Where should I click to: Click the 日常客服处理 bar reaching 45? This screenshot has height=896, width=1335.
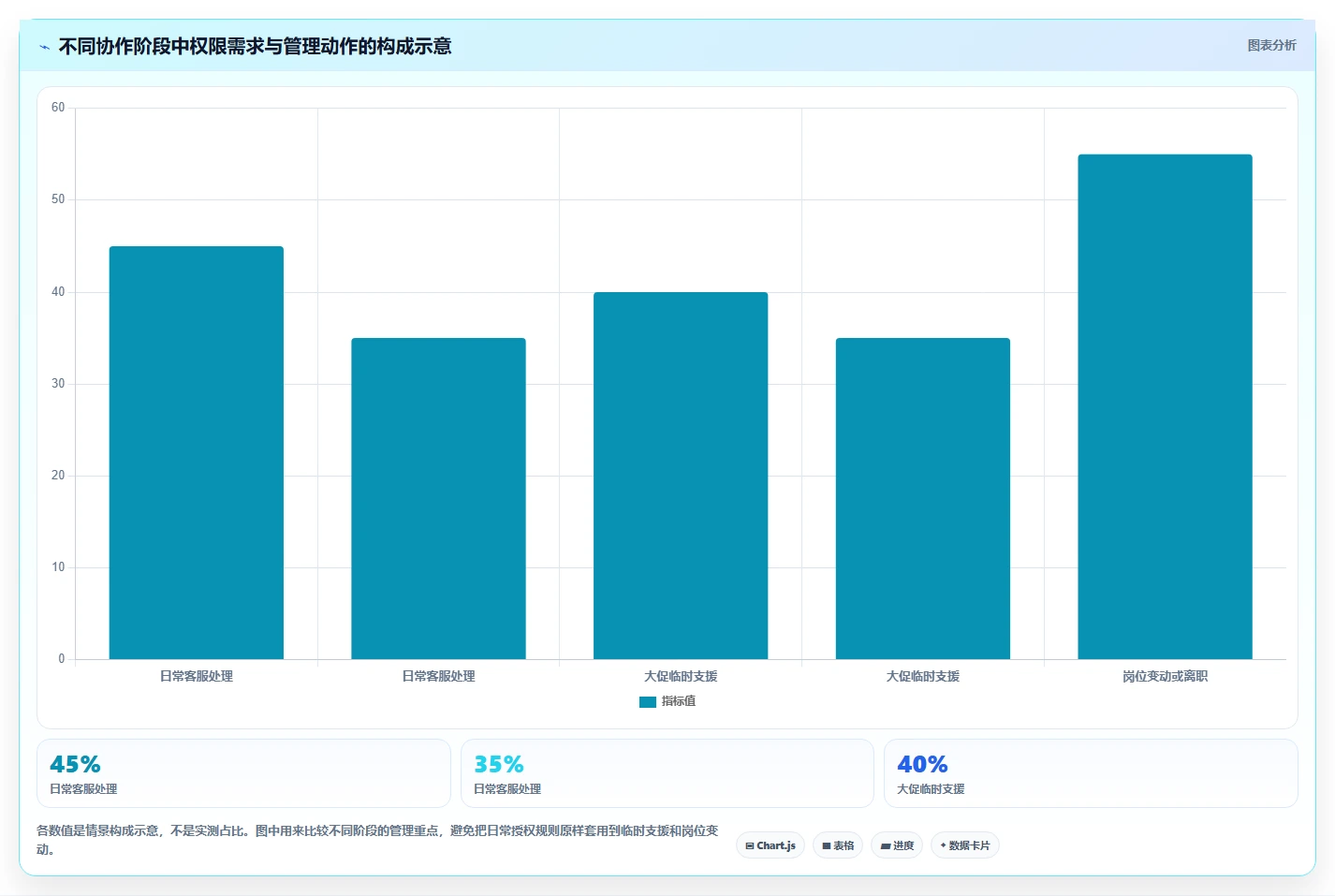point(197,453)
